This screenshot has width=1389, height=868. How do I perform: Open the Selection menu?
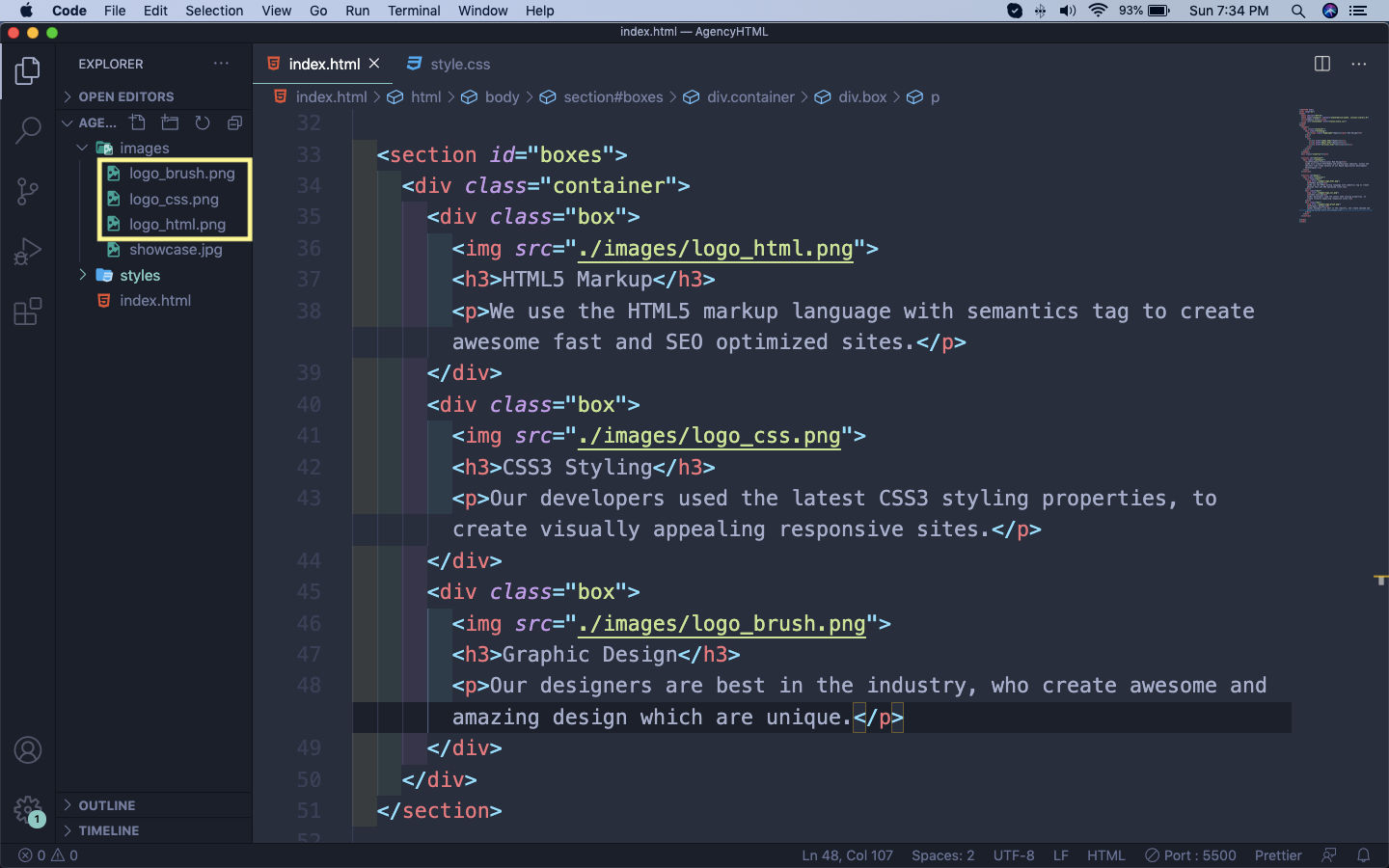click(x=214, y=11)
